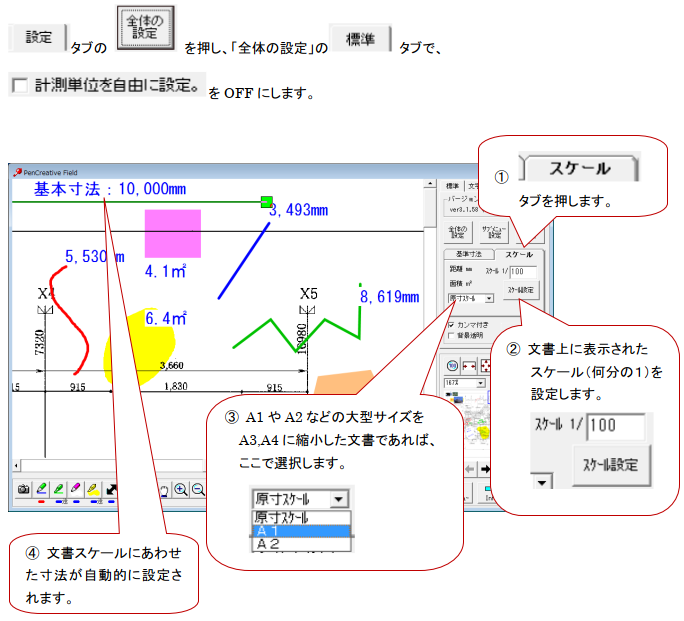Viewport: 684px width, 621px height.
Task: Click the pink square area shape
Action: 173,234
